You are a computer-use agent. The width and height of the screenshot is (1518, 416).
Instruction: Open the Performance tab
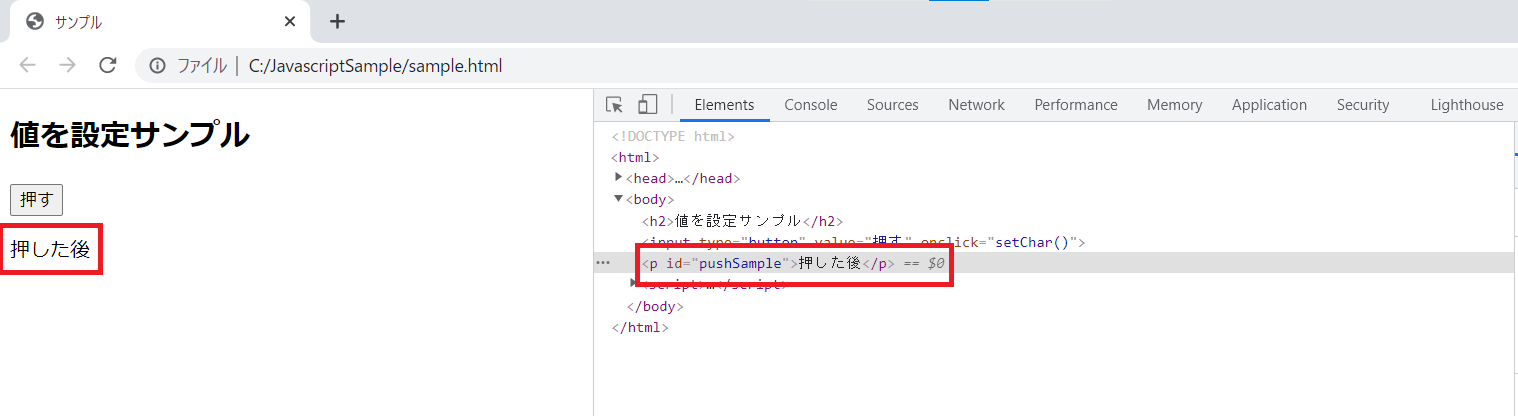1076,105
